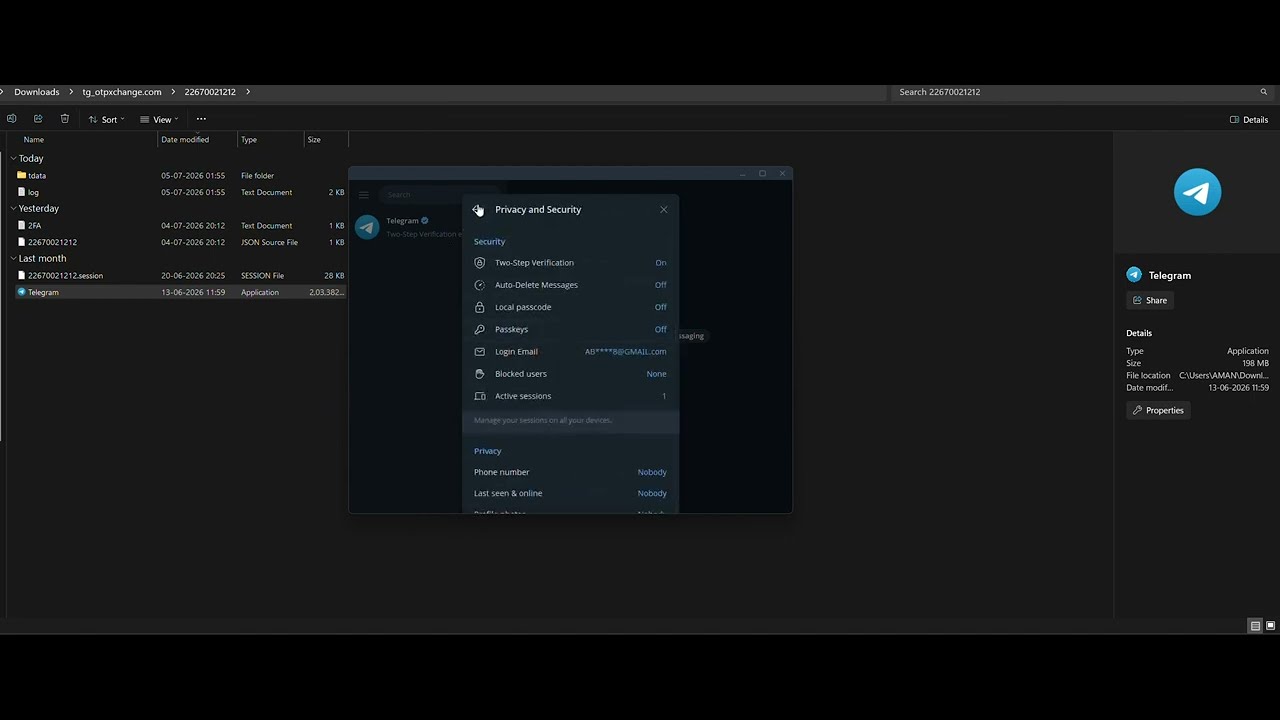Switch to details list view icon
This screenshot has height=720, width=1280.
click(x=1255, y=626)
